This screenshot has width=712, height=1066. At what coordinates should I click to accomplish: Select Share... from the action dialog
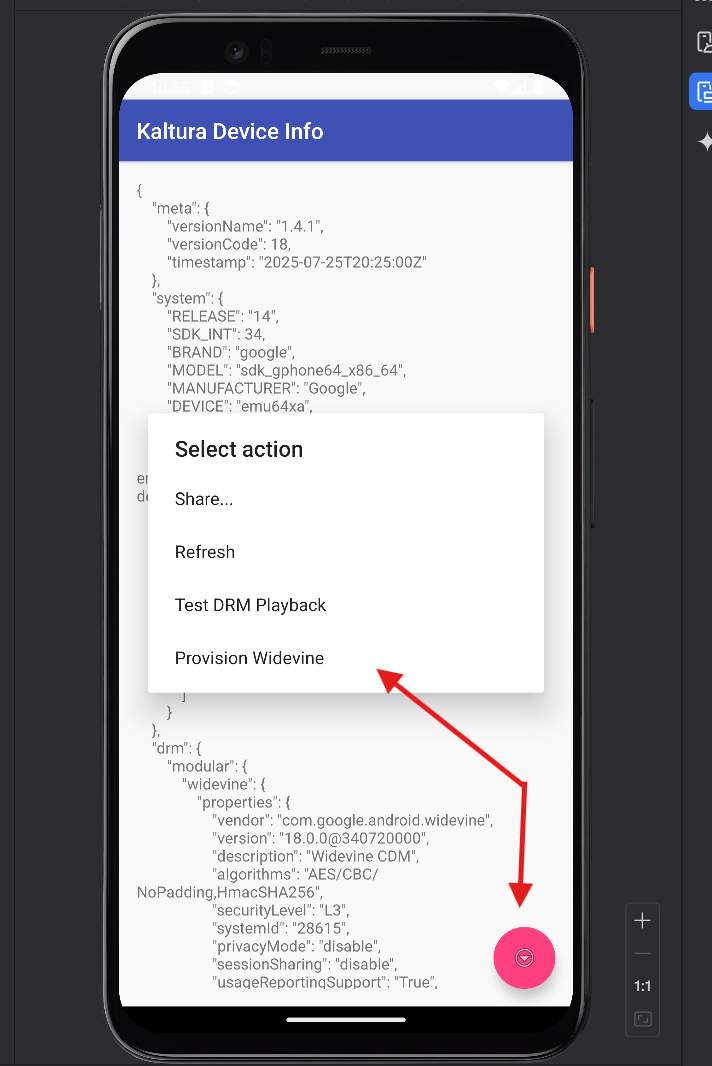[x=204, y=499]
